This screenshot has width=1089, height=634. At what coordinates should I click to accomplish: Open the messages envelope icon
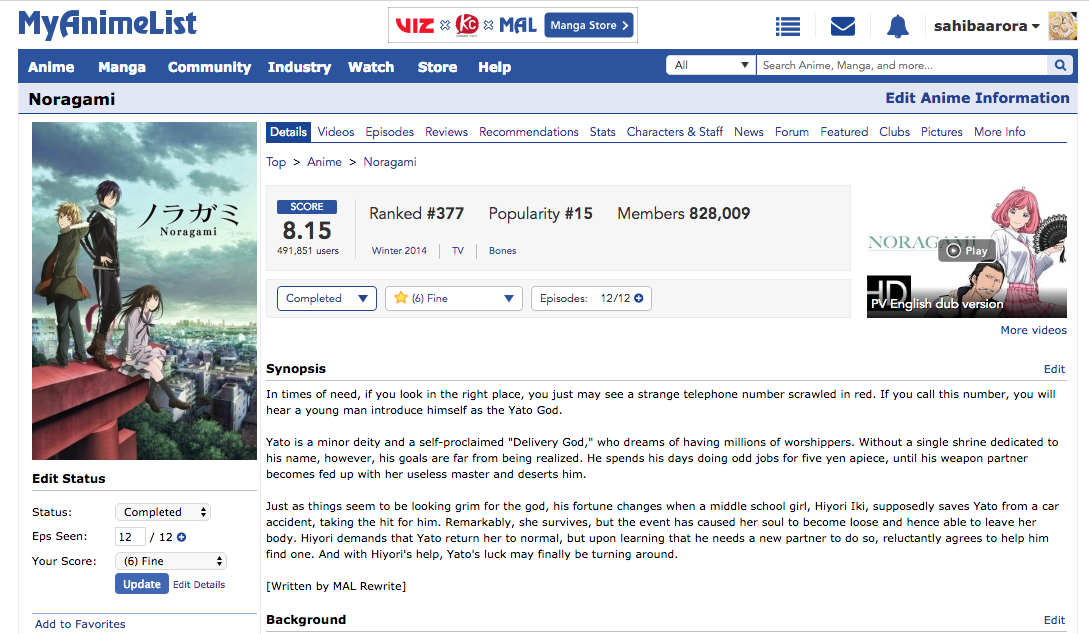tap(842, 26)
